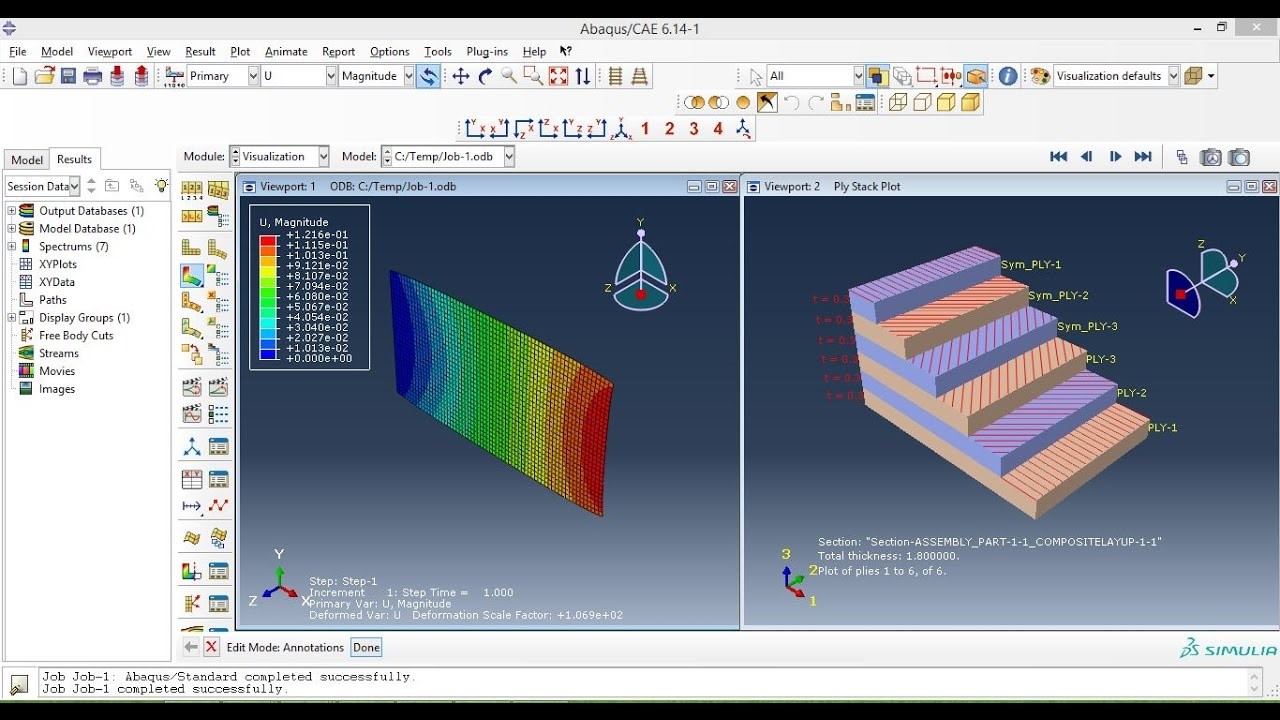Image resolution: width=1280 pixels, height=720 pixels.
Task: Step to the previous animation frame
Action: [x=1086, y=157]
